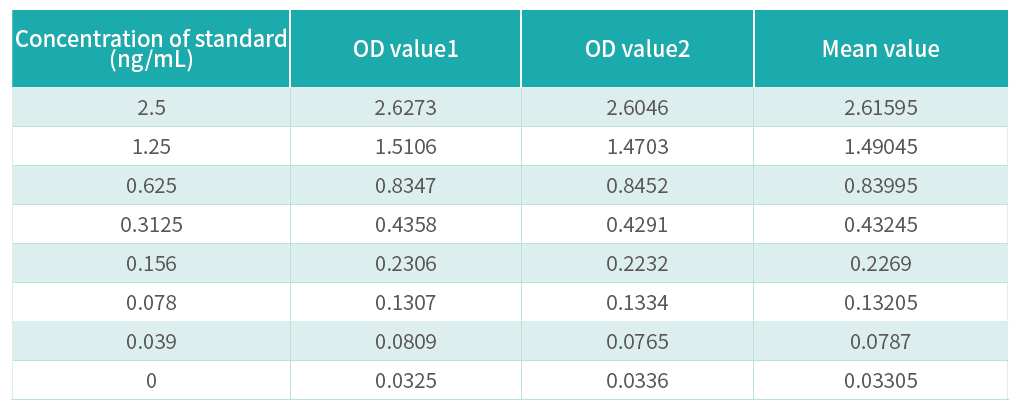Viewport: 1018px width, 409px height.
Task: Click the OD value2 cell 1.4703
Action: 637,146
